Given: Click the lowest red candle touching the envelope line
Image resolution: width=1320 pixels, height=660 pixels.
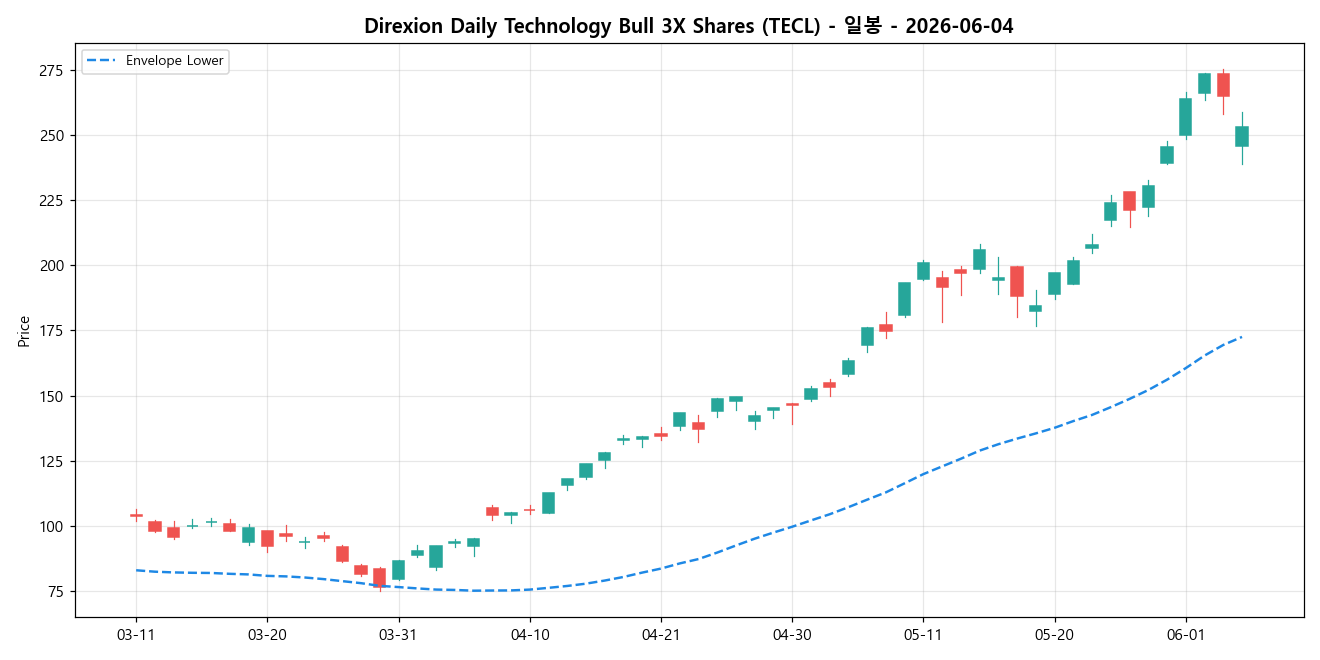Looking at the screenshot, I should pos(379,577).
